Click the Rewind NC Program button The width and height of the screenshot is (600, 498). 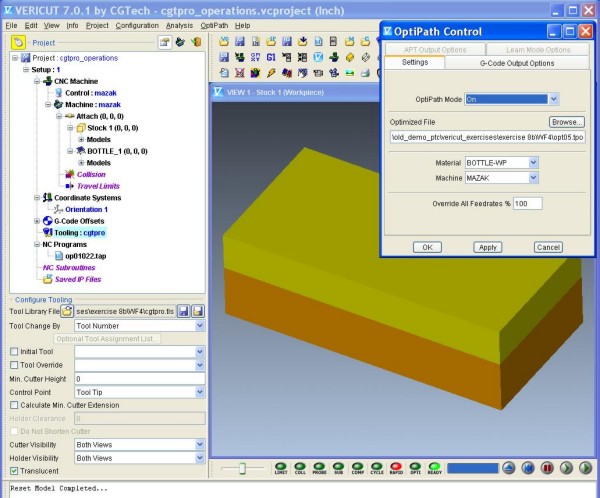(x=528, y=468)
